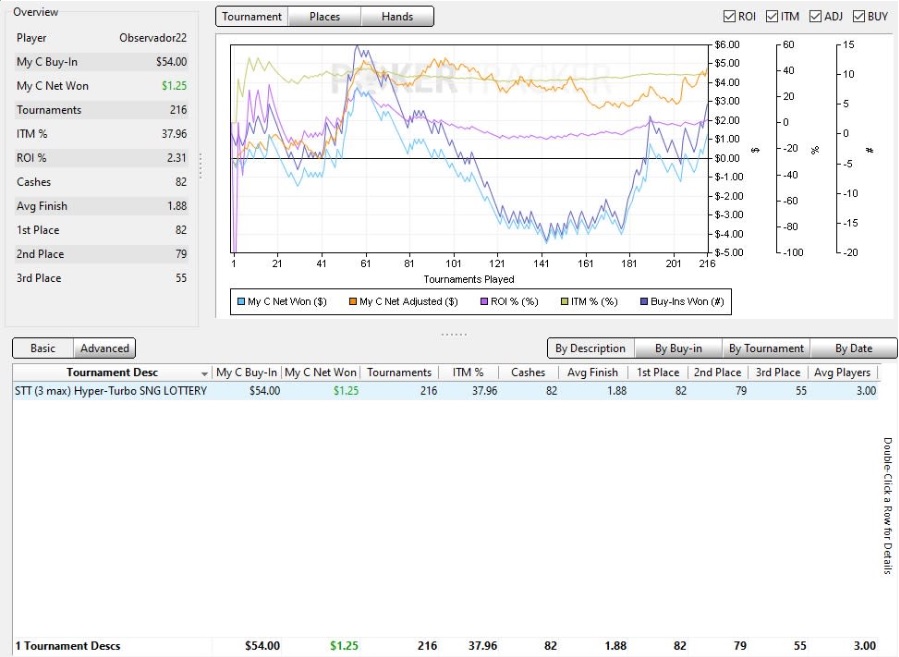Screen dimensions: 899x657
Task: Uncheck the ADJ checkbox
Action: click(x=815, y=17)
